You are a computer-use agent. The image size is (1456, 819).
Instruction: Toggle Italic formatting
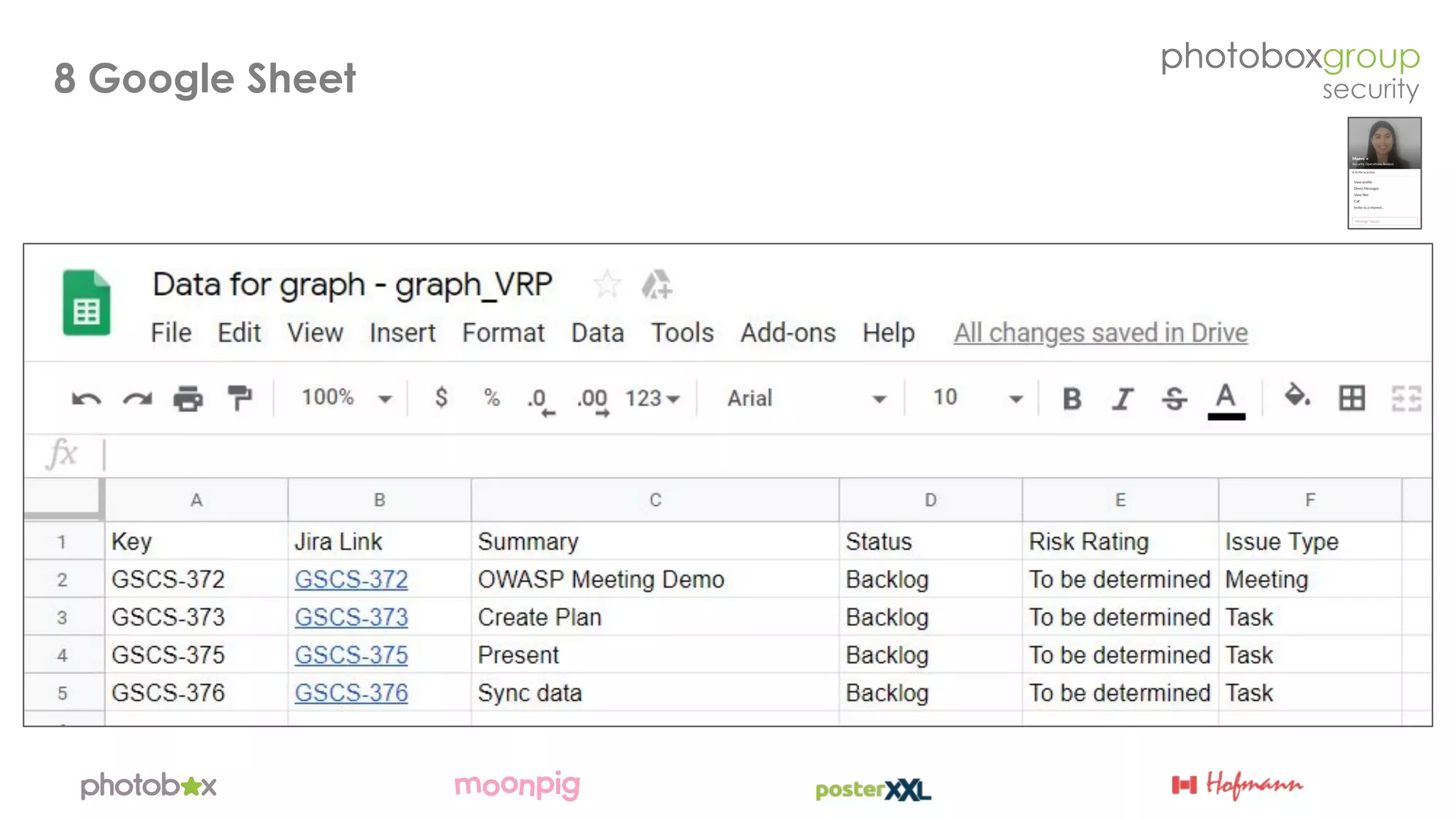pos(1123,399)
